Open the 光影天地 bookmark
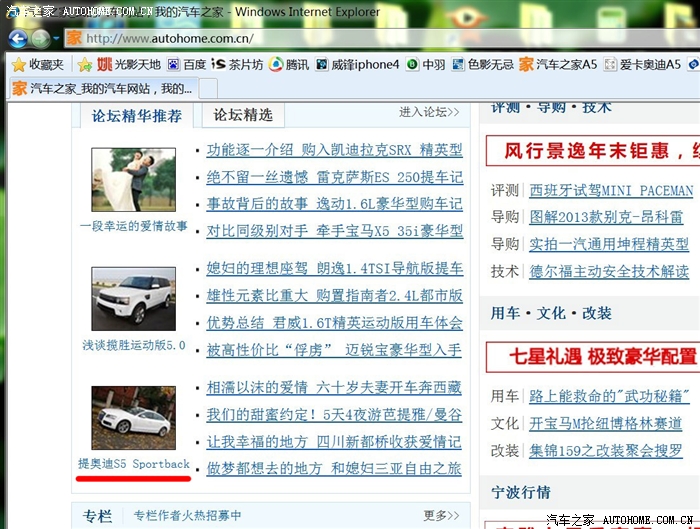Screen dimensions: 700x529 click(x=129, y=65)
